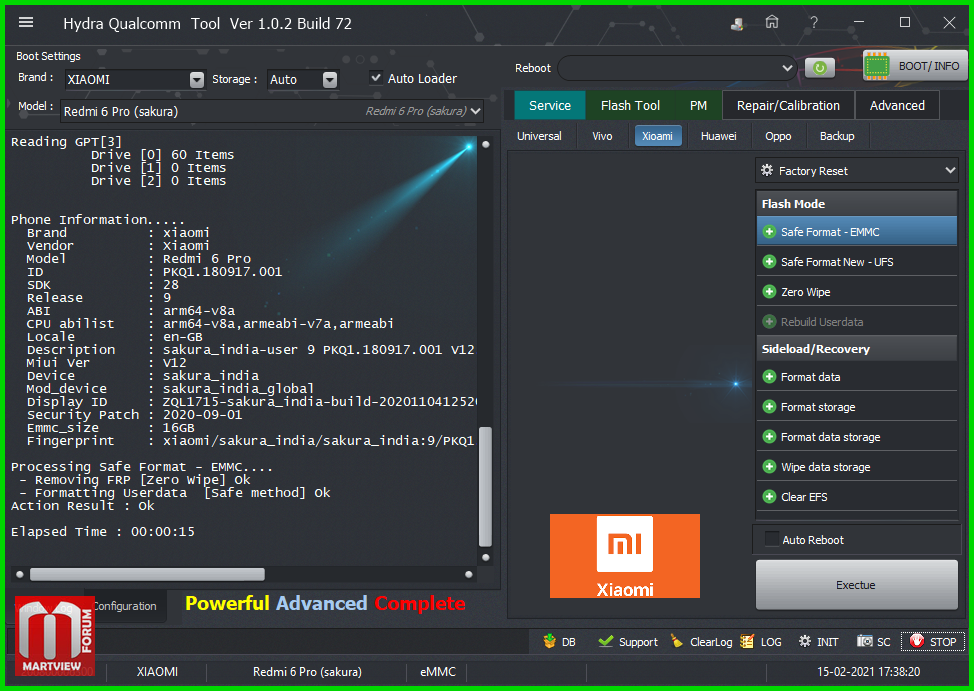Click plus icon beside Clear EFS
Viewport: 974px width, 691px height.
pyautogui.click(x=769, y=497)
